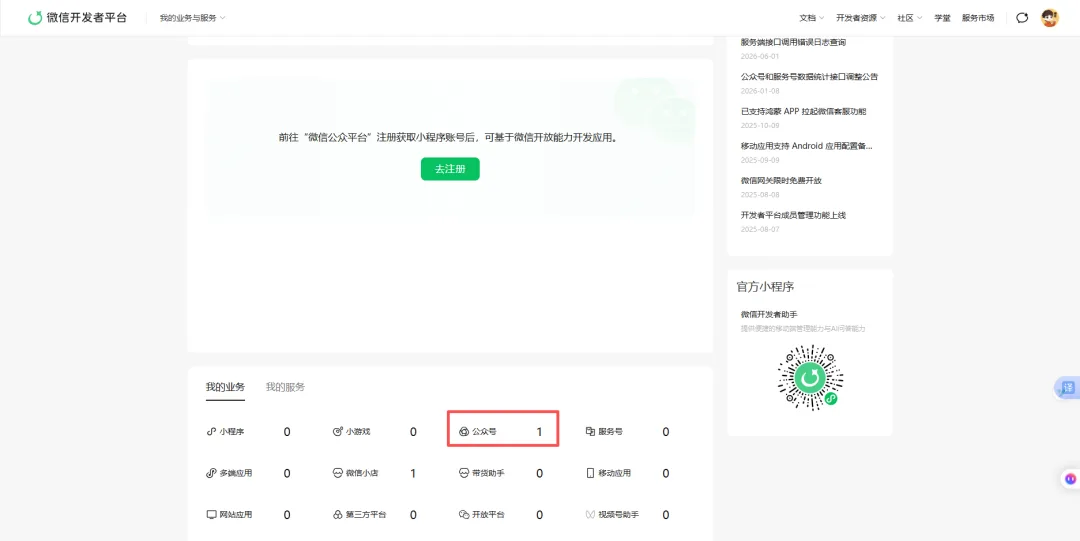Click the count 0 beside 小程序
Screen dimensions: 1080x541
coord(287,432)
